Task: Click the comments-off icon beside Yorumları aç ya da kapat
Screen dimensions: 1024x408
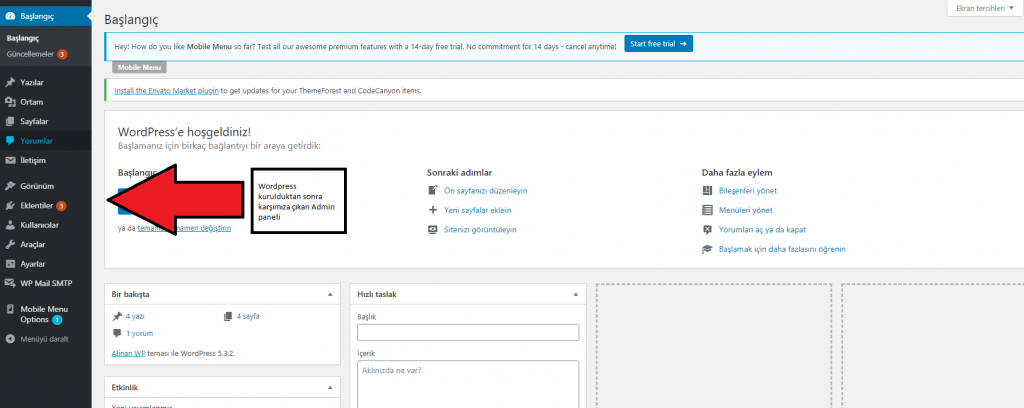Action: click(707, 230)
